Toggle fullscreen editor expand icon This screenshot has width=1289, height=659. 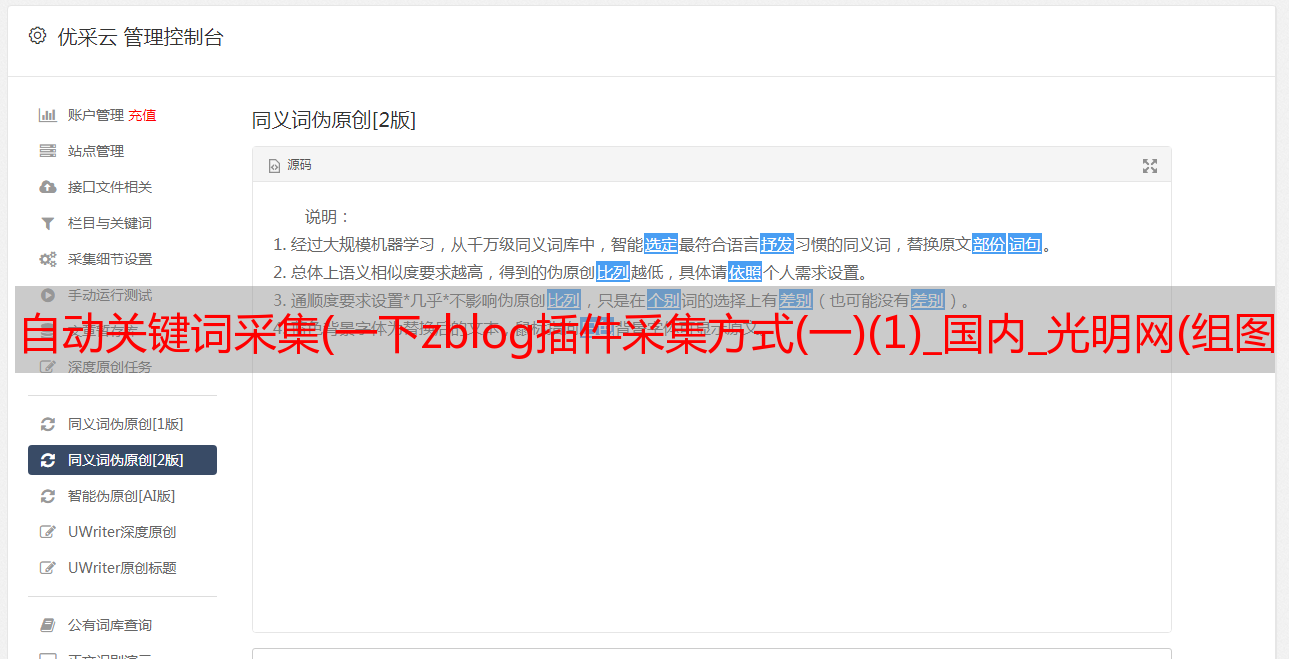point(1150,166)
